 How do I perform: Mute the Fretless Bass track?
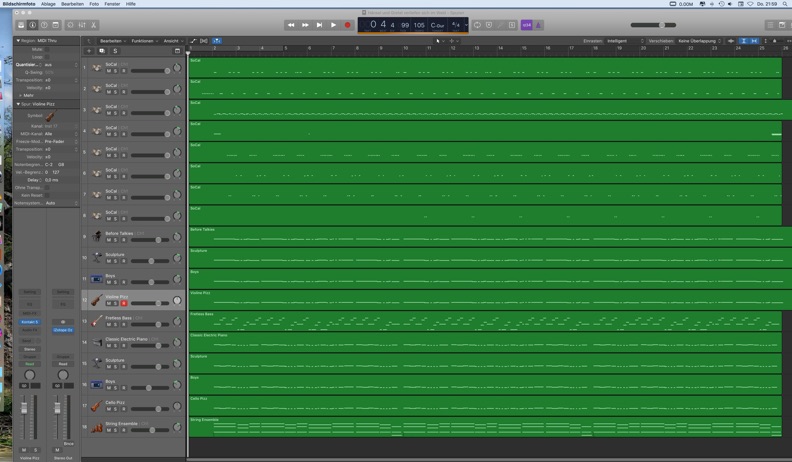point(109,325)
